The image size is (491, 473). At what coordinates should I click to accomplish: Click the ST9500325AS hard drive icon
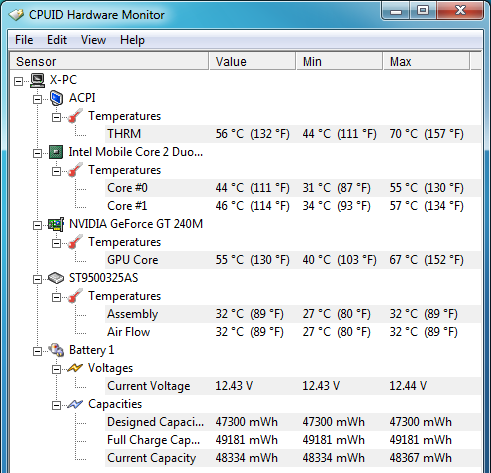[56, 278]
